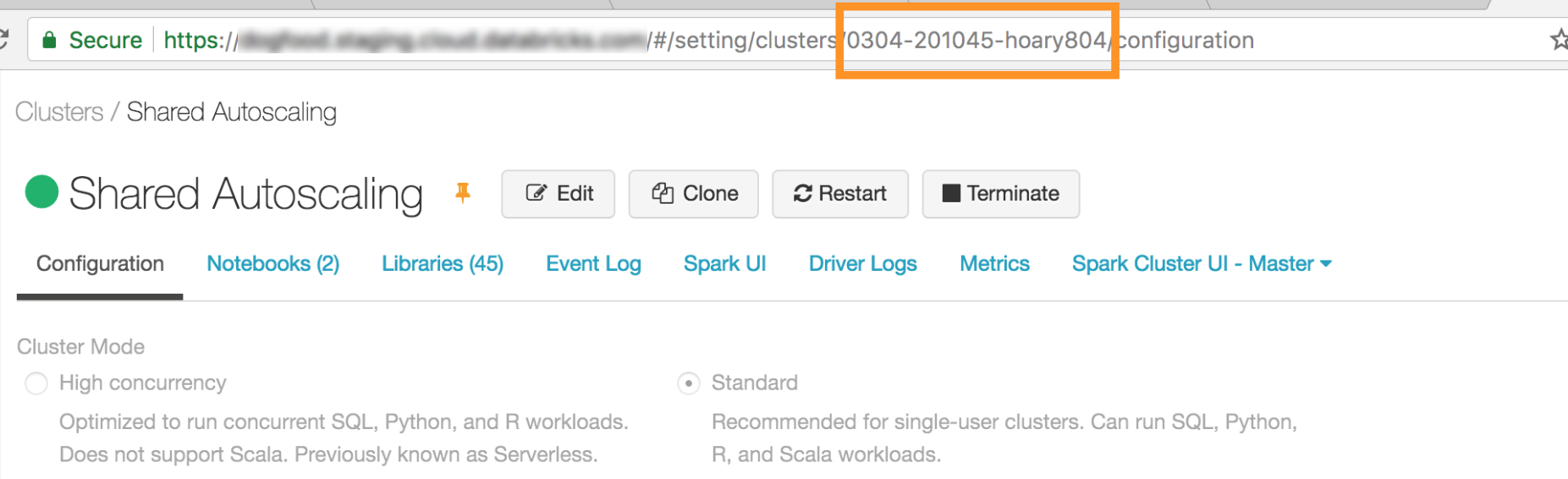Open the Libraries (45) tab

[443, 264]
